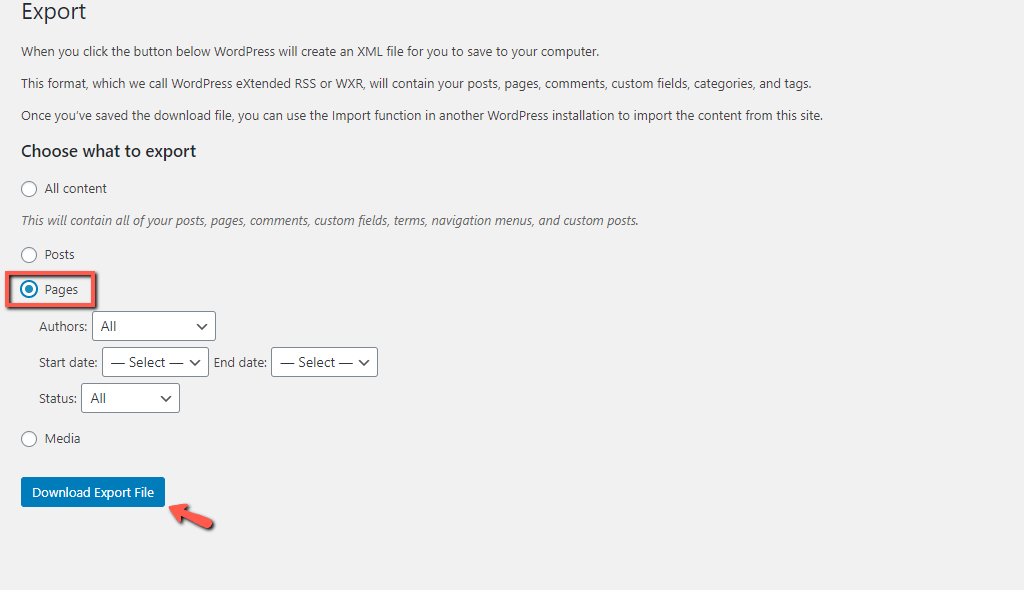Image resolution: width=1024 pixels, height=590 pixels.
Task: Click the 'Media' label text
Action: click(x=62, y=439)
